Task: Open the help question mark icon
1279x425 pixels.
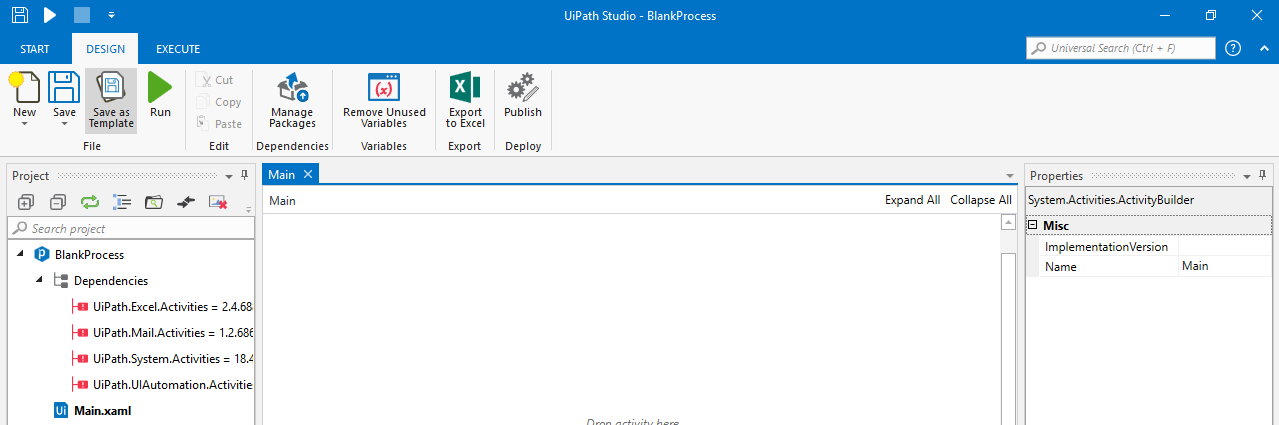Action: coord(1233,48)
